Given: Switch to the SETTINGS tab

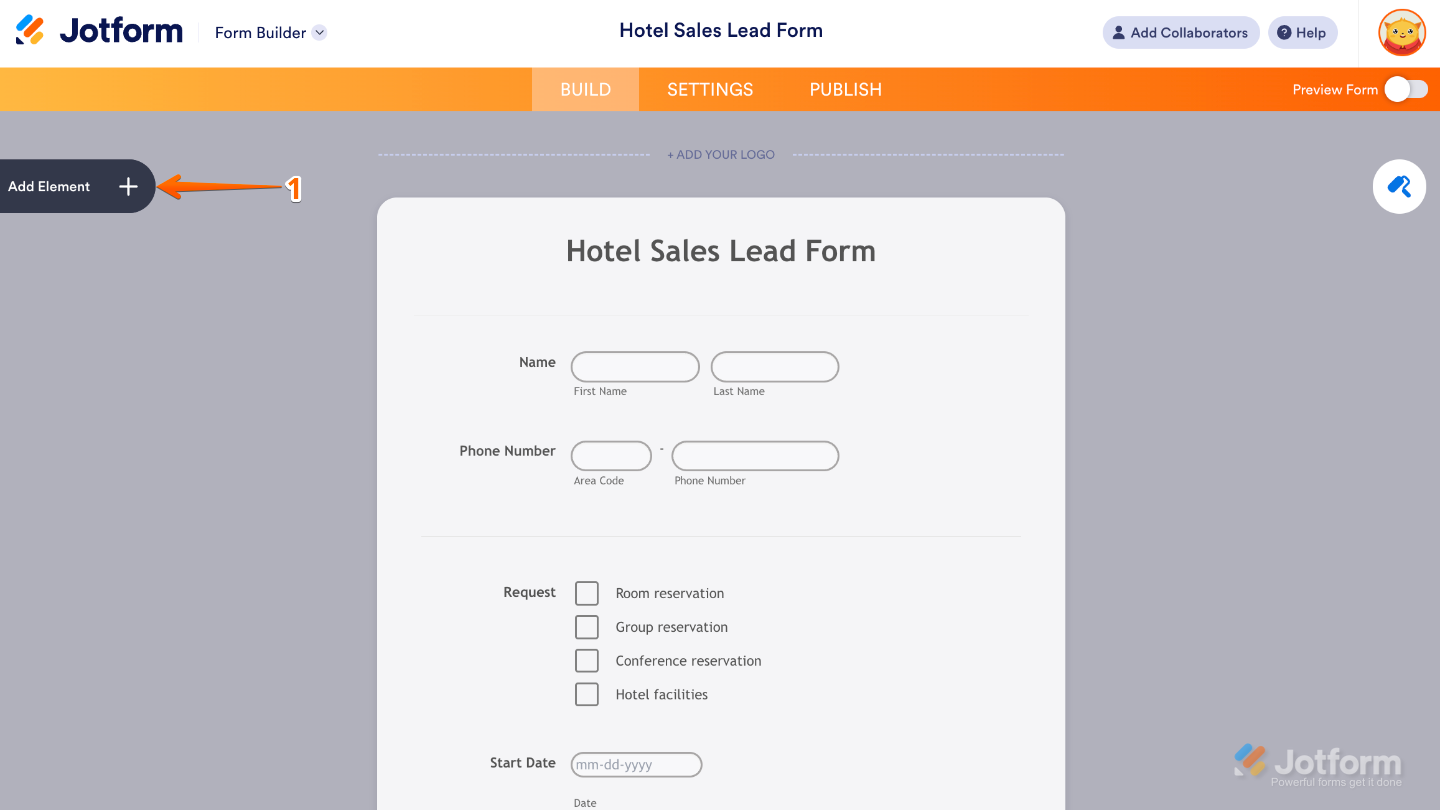Looking at the screenshot, I should pyautogui.click(x=710, y=89).
